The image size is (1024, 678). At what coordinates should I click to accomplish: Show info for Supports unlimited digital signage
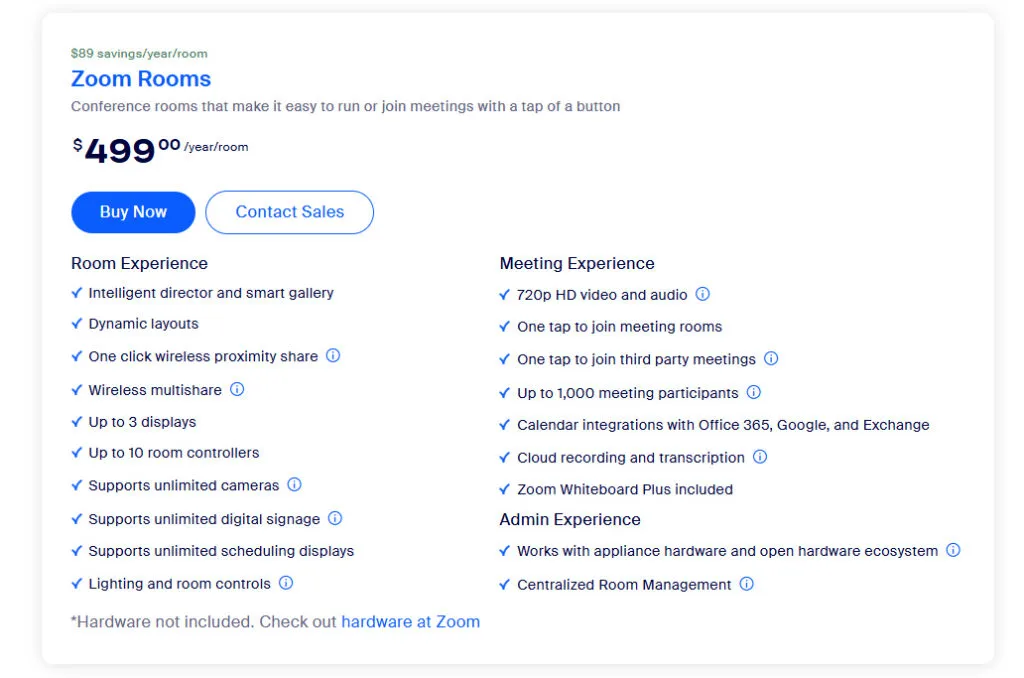click(335, 518)
